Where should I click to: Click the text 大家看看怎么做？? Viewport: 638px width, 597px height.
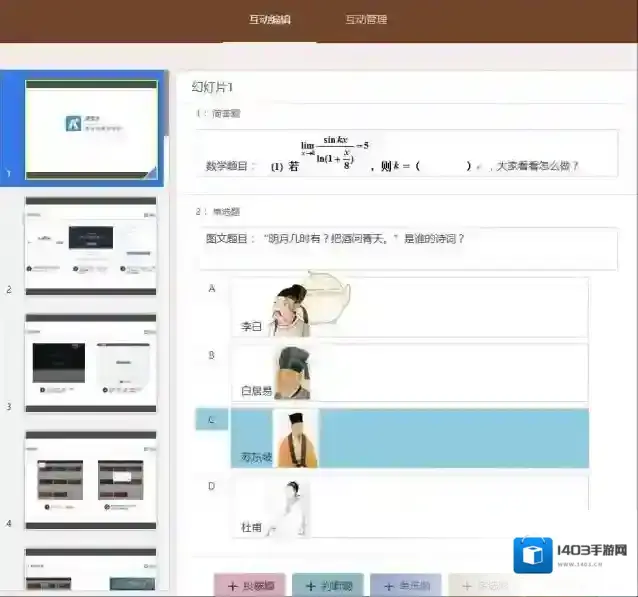pyautogui.click(x=537, y=166)
